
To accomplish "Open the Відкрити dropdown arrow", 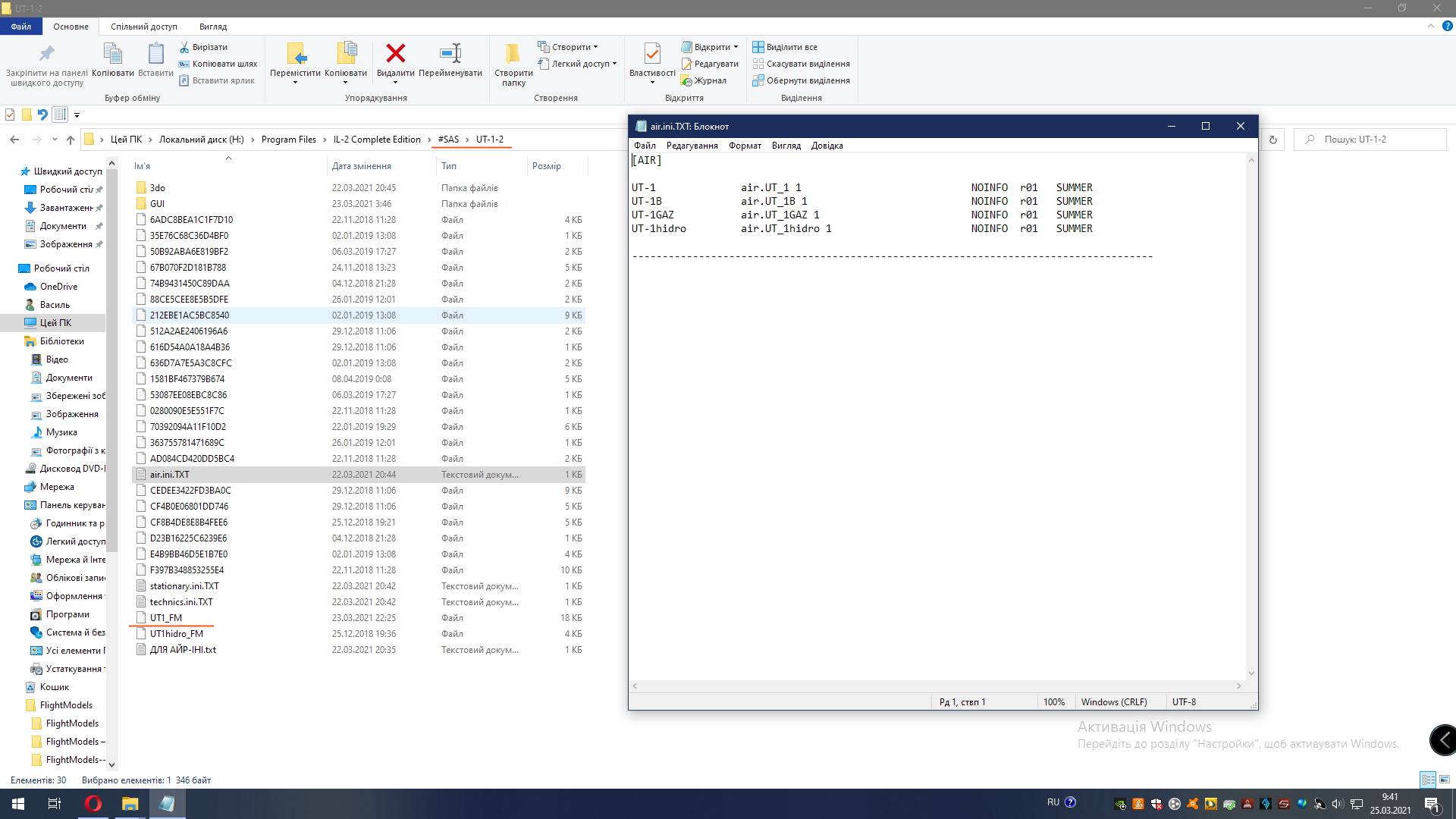I will pos(736,47).
